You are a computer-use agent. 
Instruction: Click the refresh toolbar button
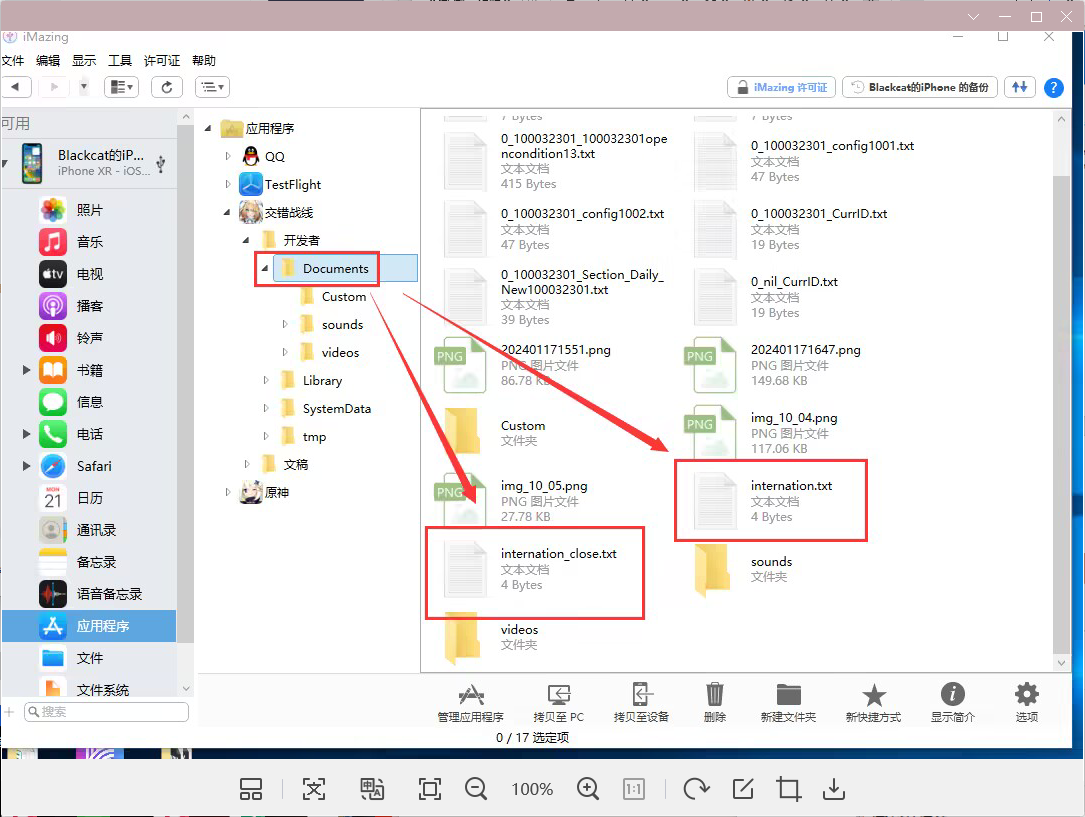167,87
